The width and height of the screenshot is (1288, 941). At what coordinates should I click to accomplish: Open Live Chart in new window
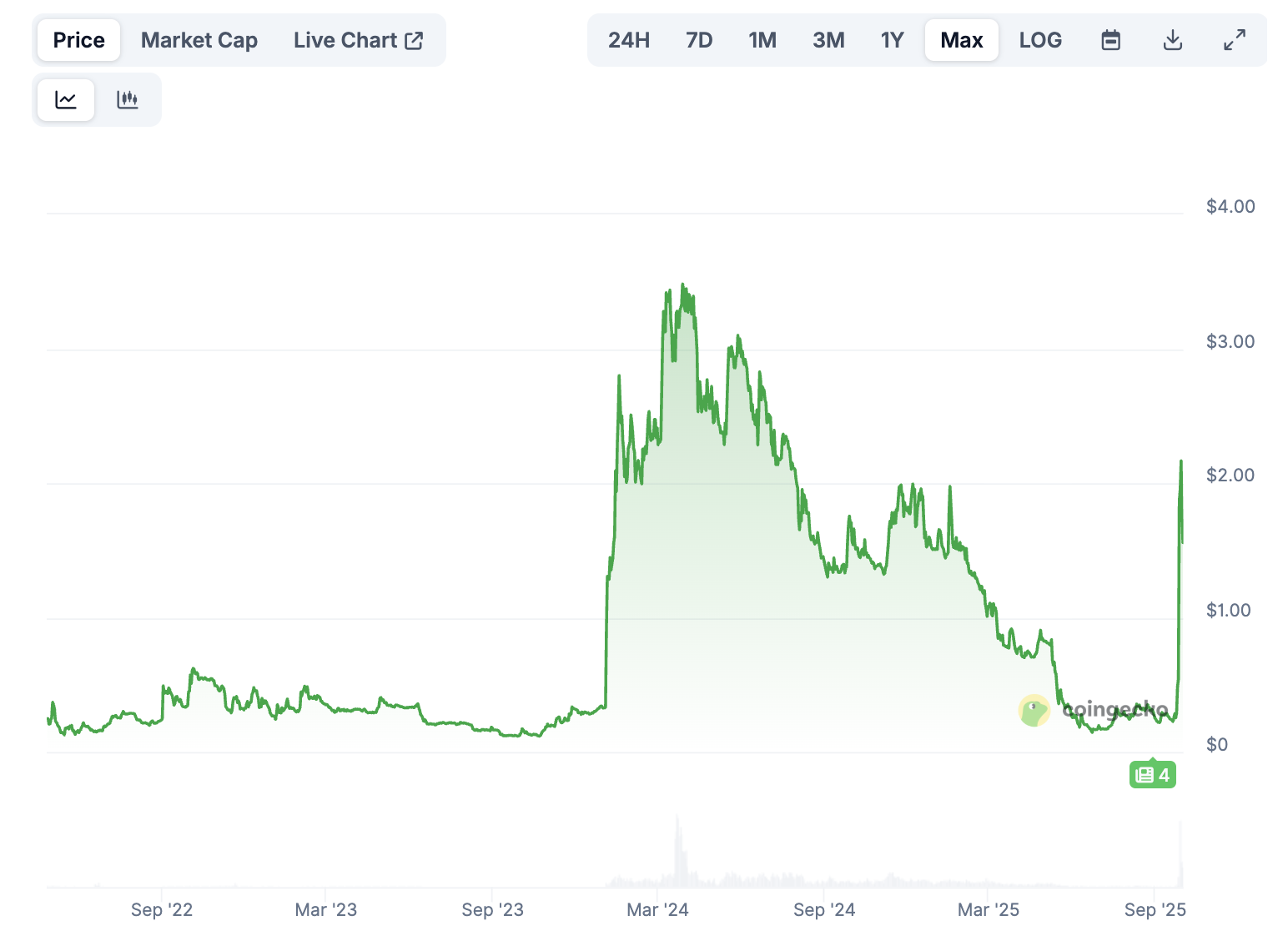coord(359,40)
